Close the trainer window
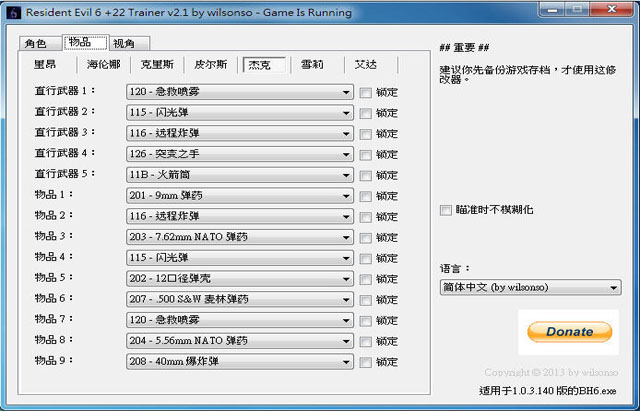 coord(611,10)
